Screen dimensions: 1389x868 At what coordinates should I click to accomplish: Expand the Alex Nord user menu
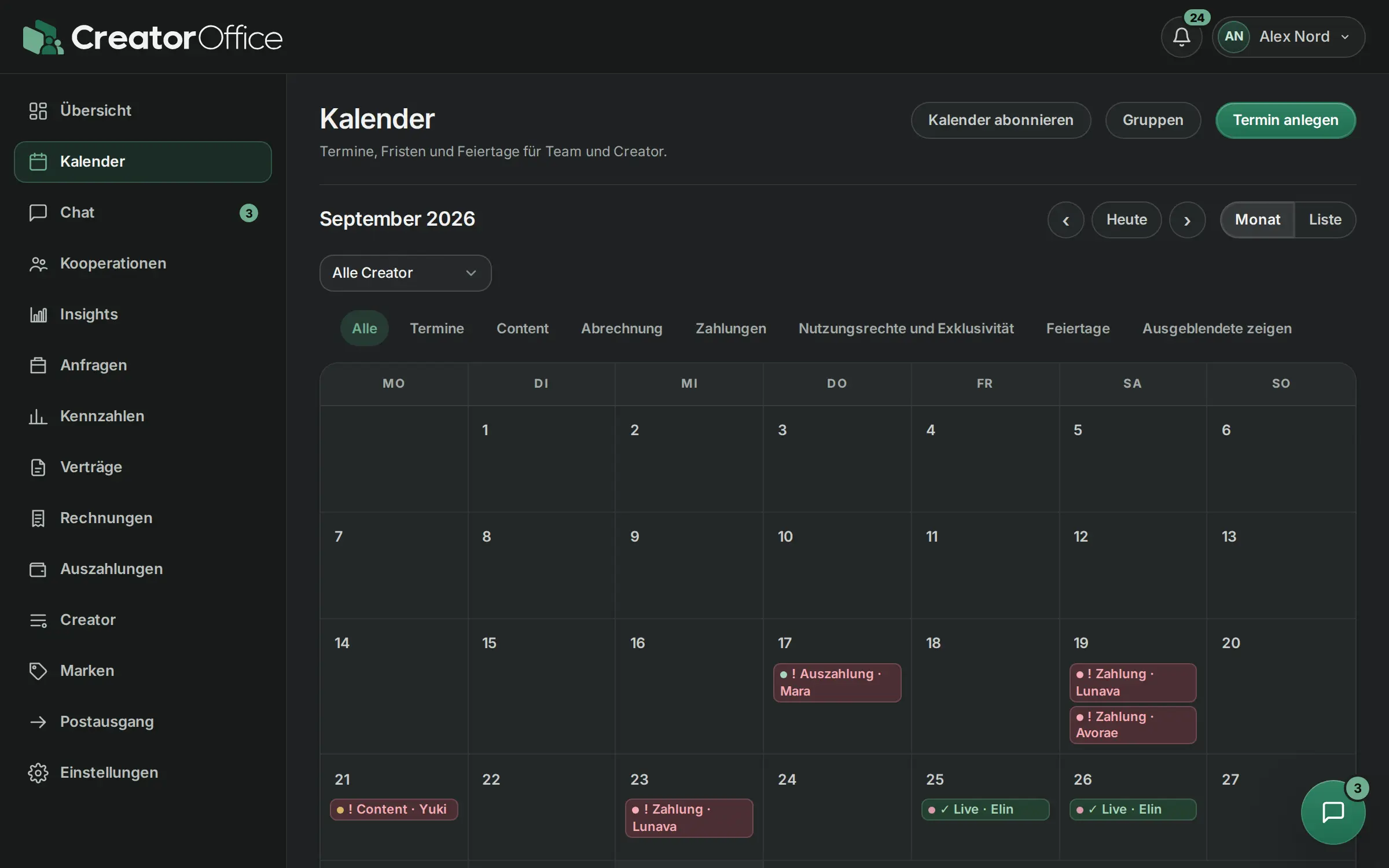[1288, 37]
